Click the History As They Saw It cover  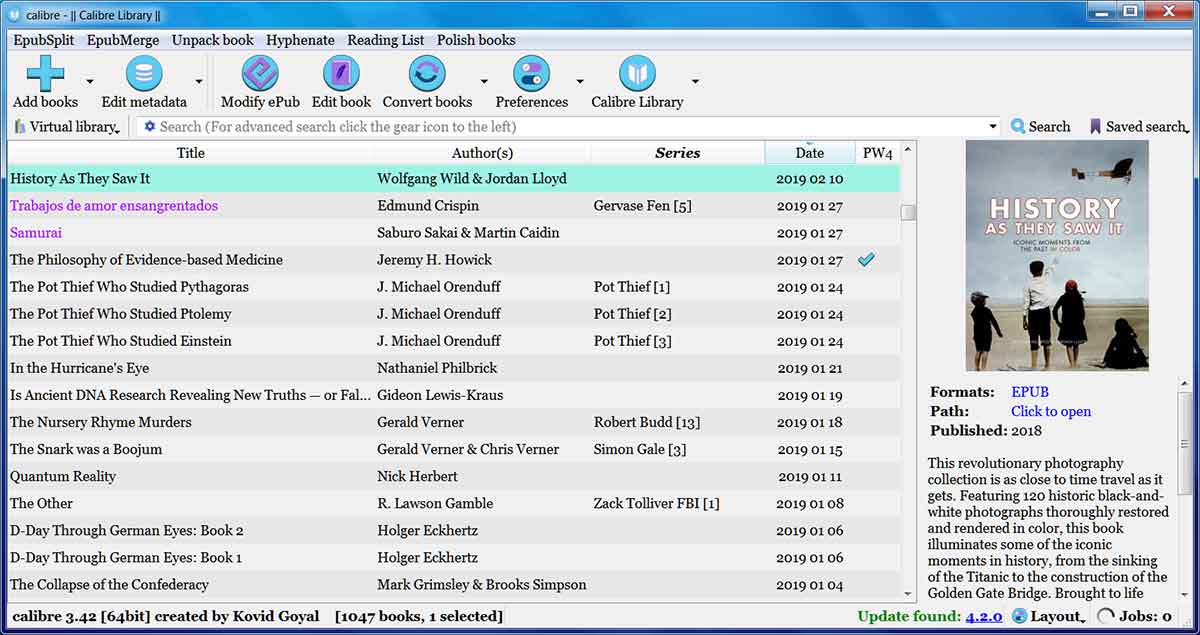click(1056, 256)
